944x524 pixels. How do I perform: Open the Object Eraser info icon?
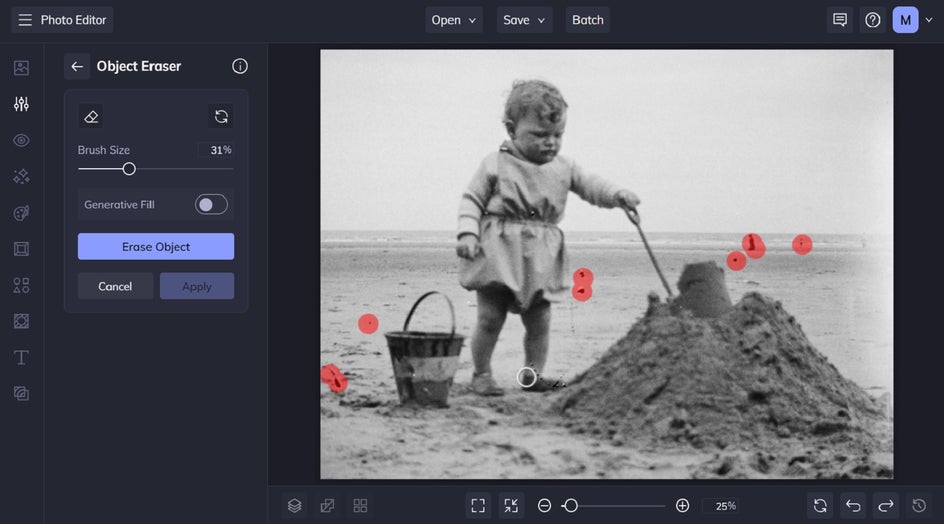tap(240, 66)
